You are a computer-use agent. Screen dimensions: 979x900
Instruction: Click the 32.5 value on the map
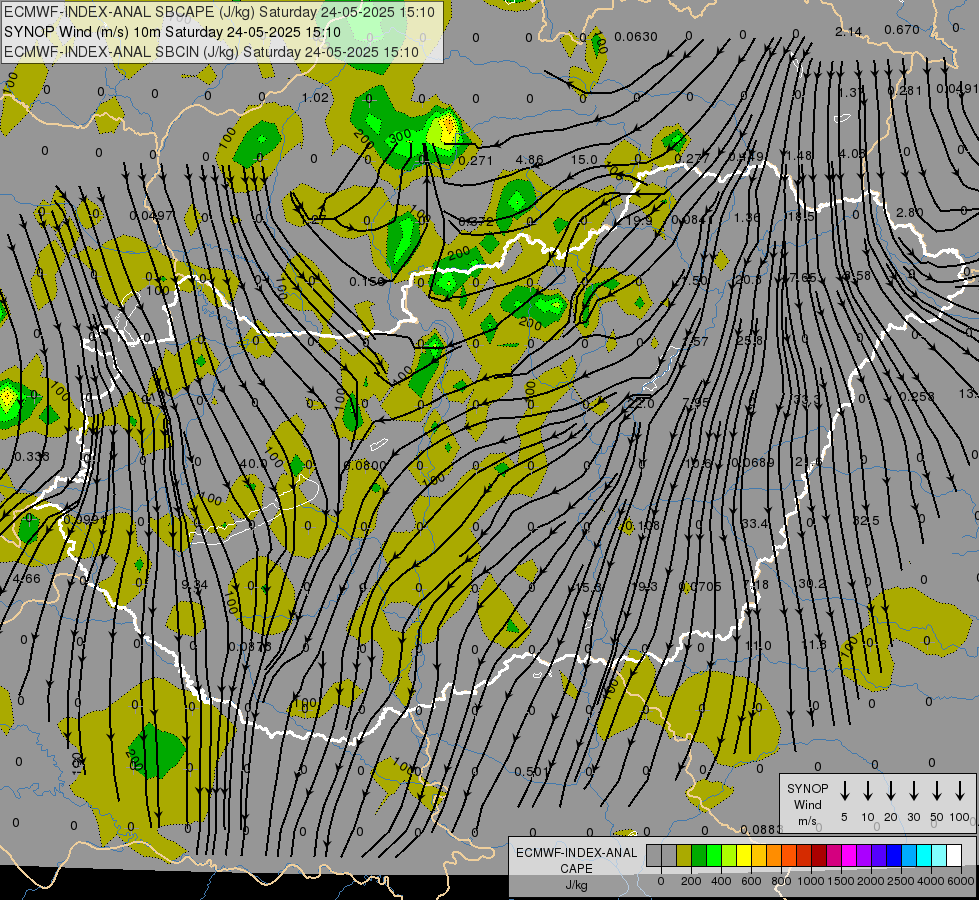(x=866, y=520)
